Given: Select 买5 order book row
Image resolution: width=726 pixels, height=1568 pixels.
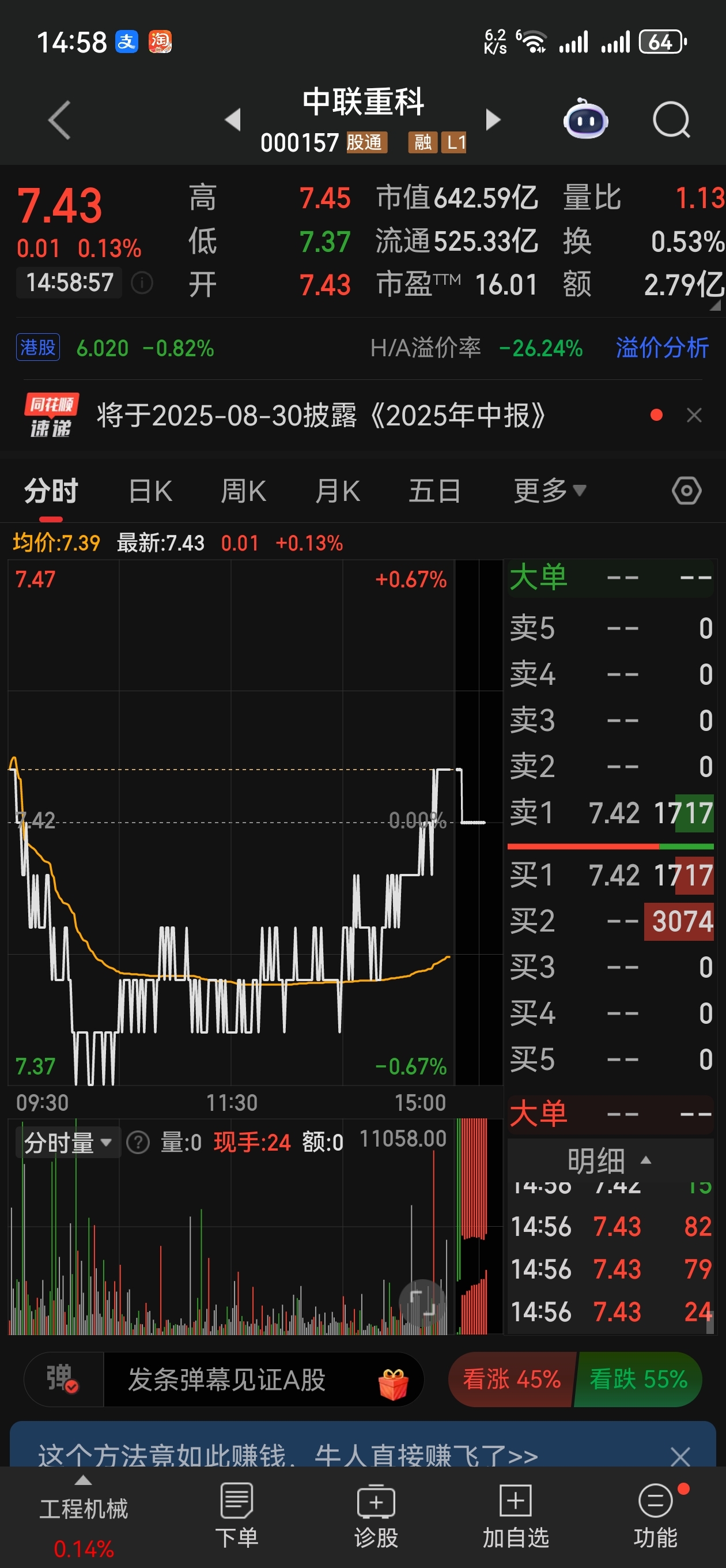Looking at the screenshot, I should (x=610, y=1060).
